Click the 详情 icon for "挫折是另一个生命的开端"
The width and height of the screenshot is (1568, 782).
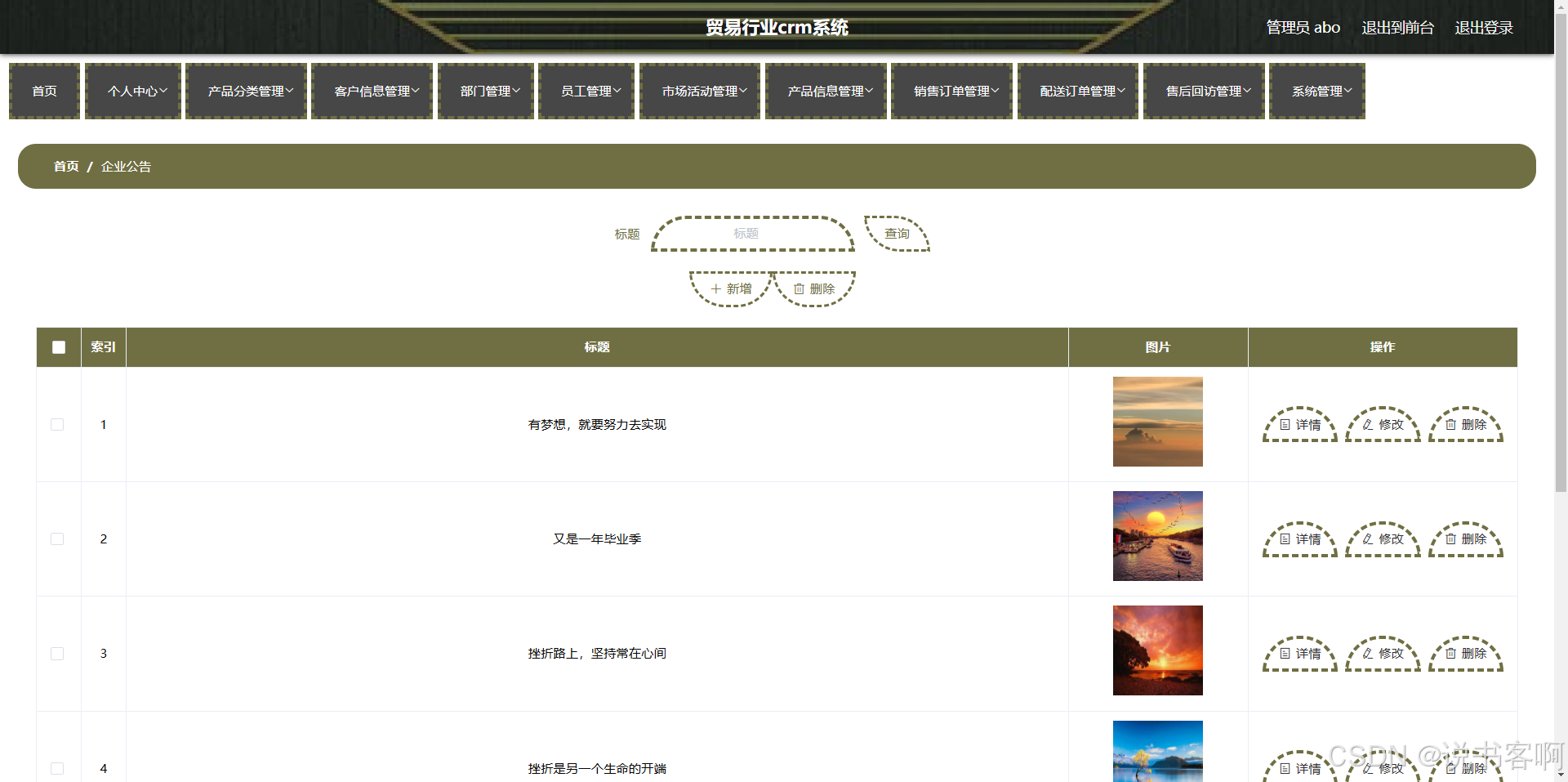(x=1287, y=769)
